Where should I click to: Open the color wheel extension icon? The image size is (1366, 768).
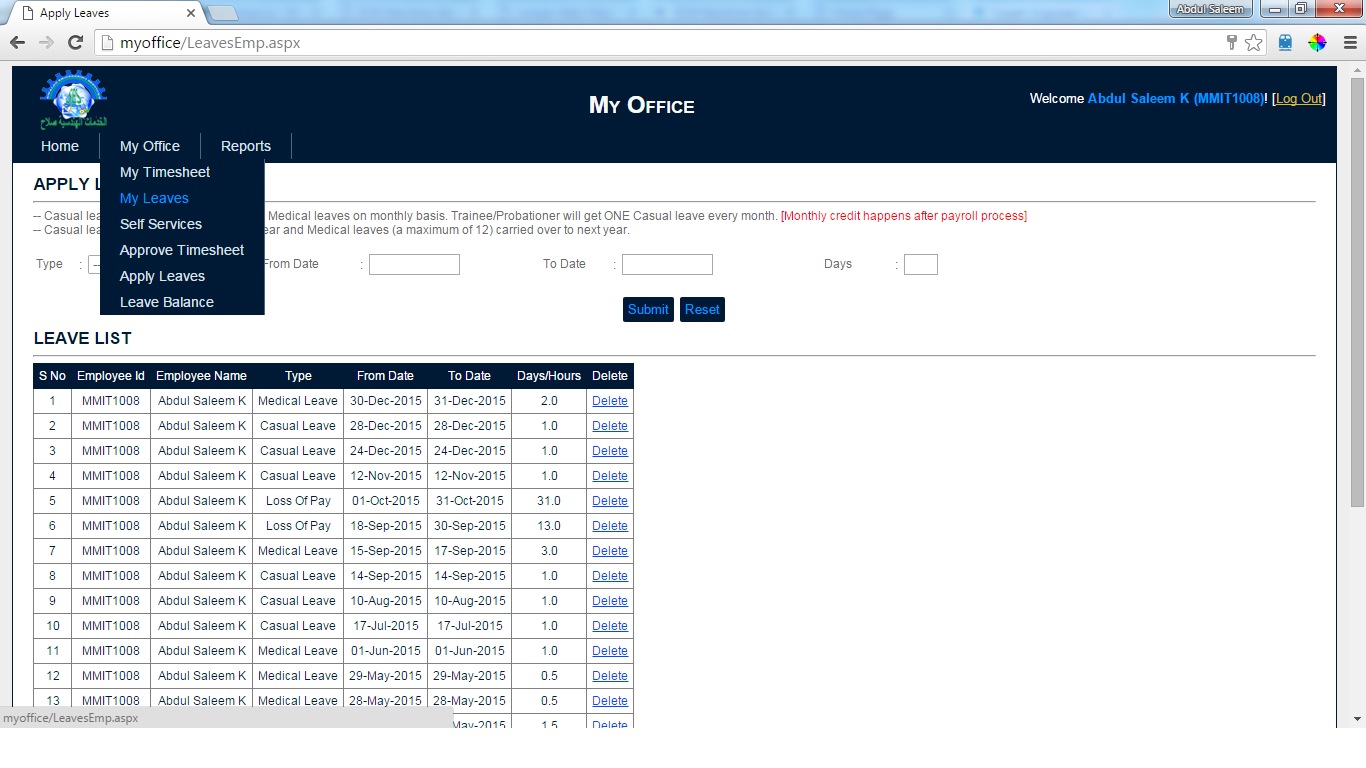point(1317,43)
